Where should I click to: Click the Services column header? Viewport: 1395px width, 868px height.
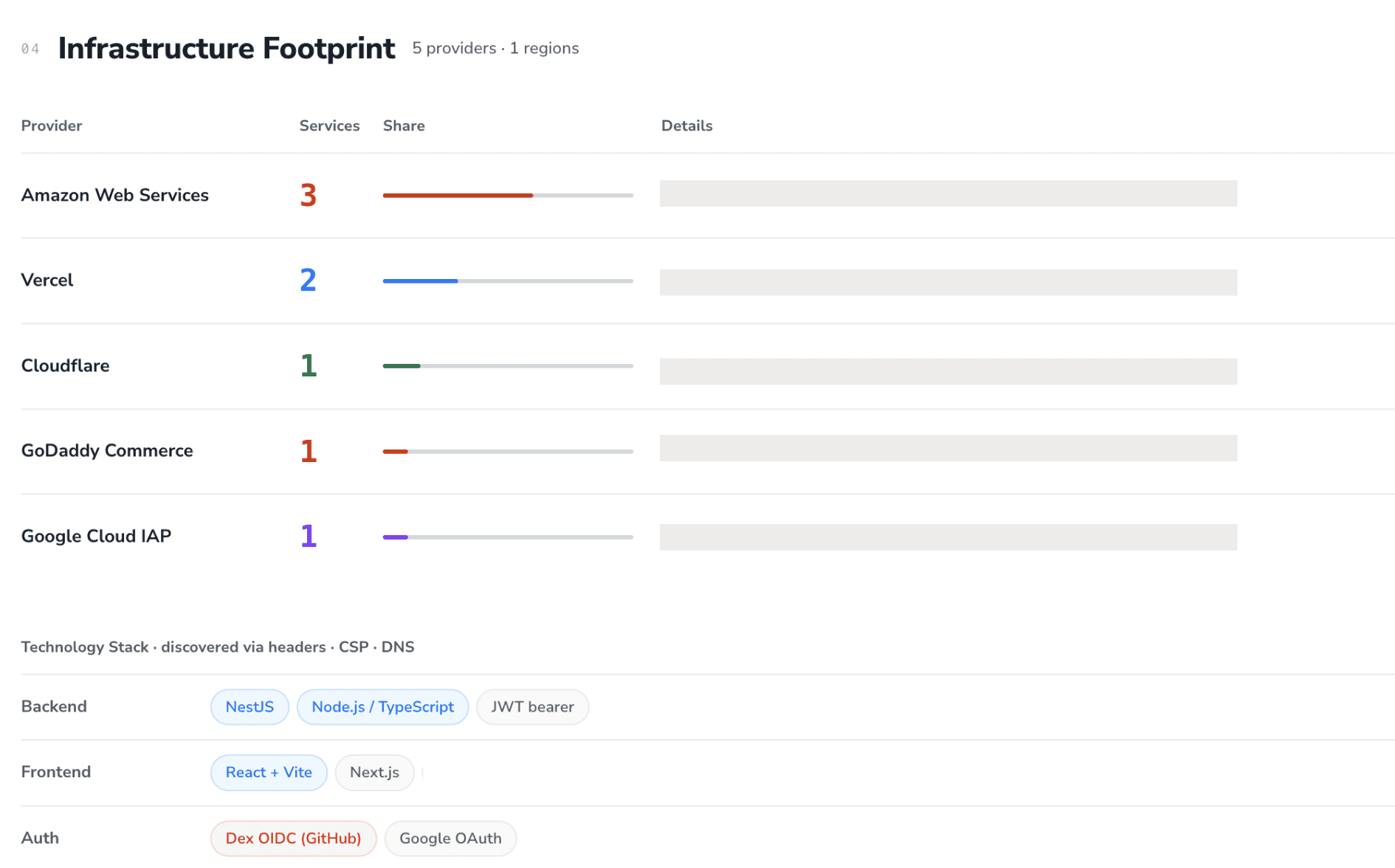click(x=329, y=126)
